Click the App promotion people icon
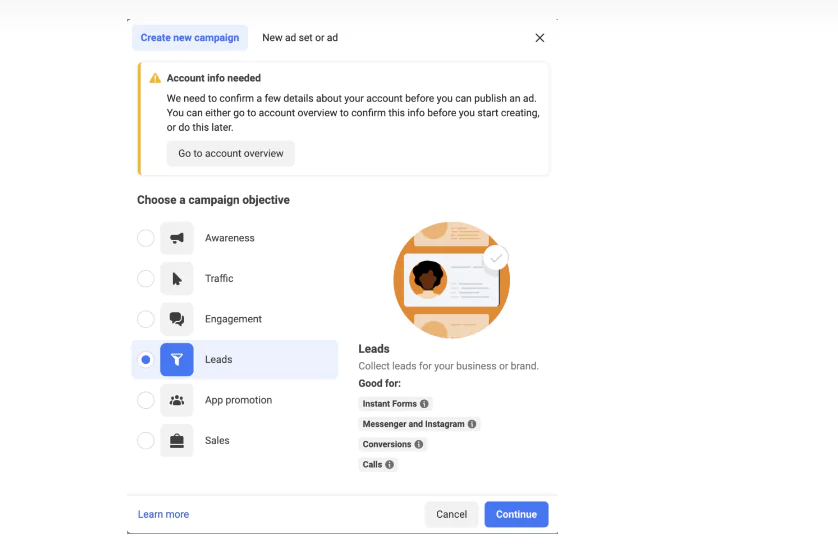838x549 pixels. [x=177, y=400]
